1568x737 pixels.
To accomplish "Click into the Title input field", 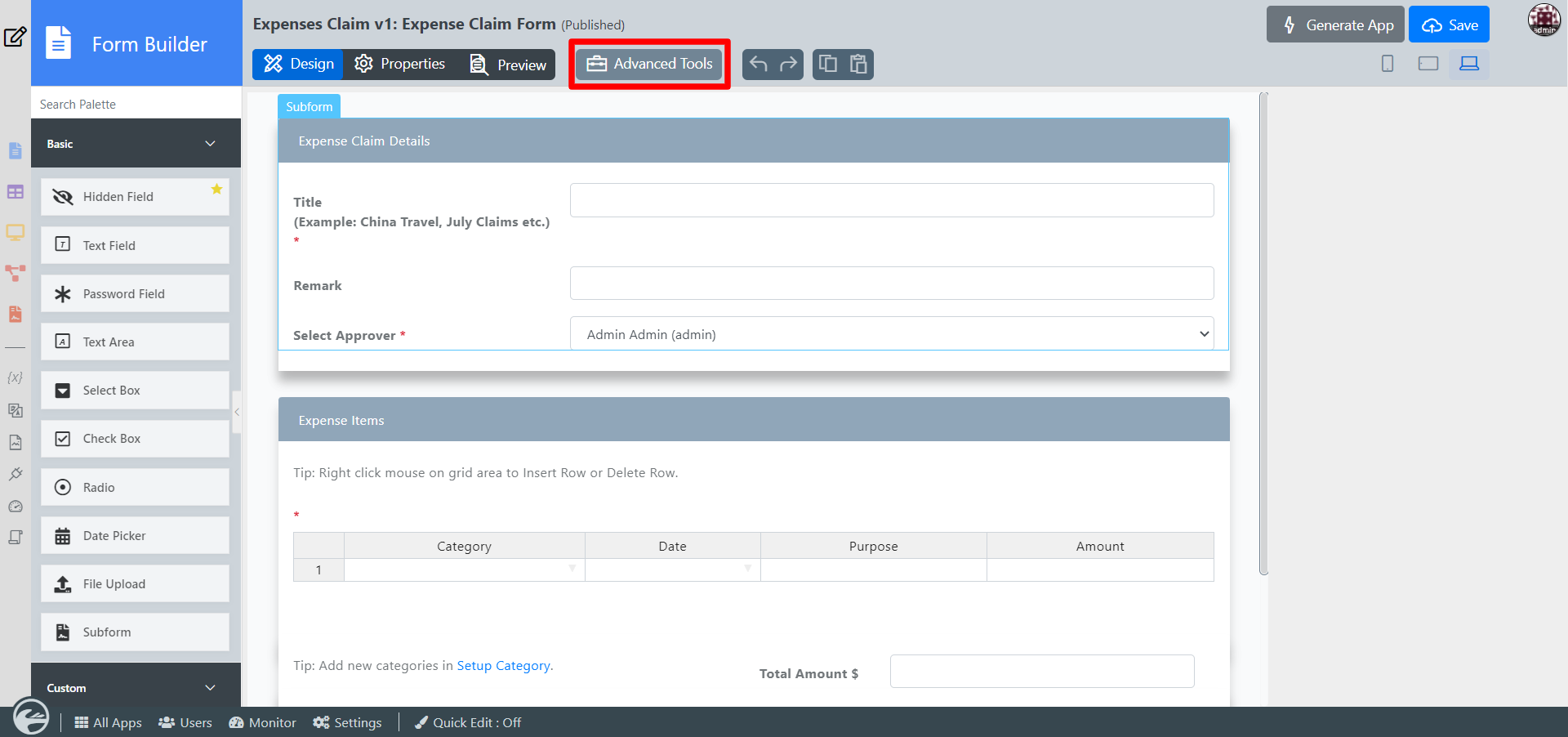I will [892, 200].
